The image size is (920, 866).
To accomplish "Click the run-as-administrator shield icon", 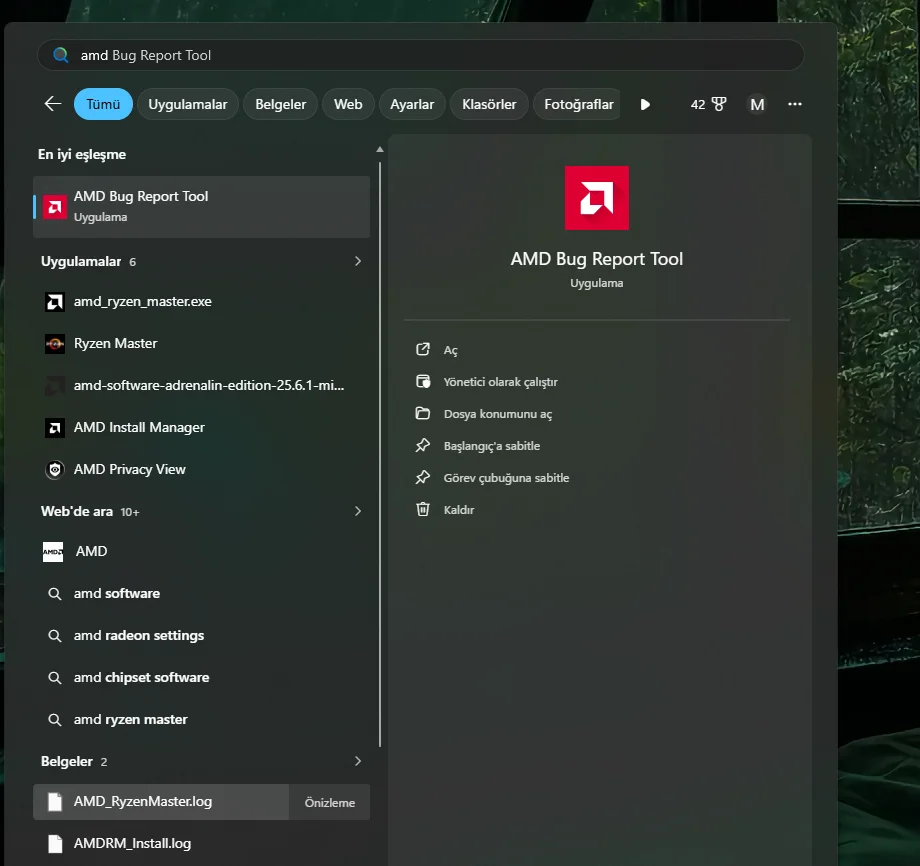I will pos(423,381).
